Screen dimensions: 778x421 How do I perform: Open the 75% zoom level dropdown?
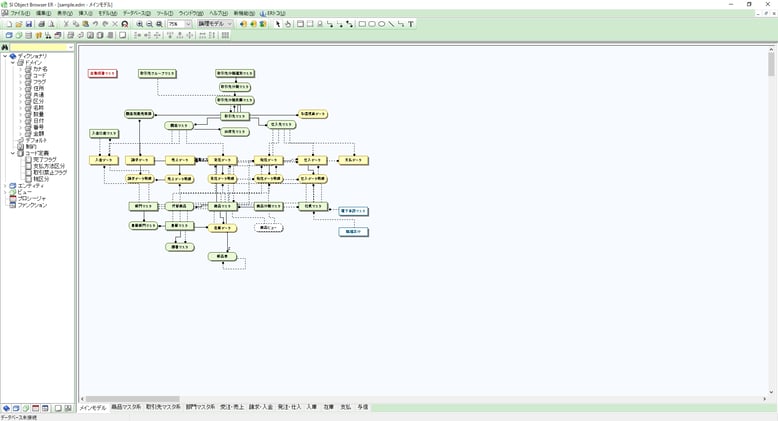tap(187, 24)
